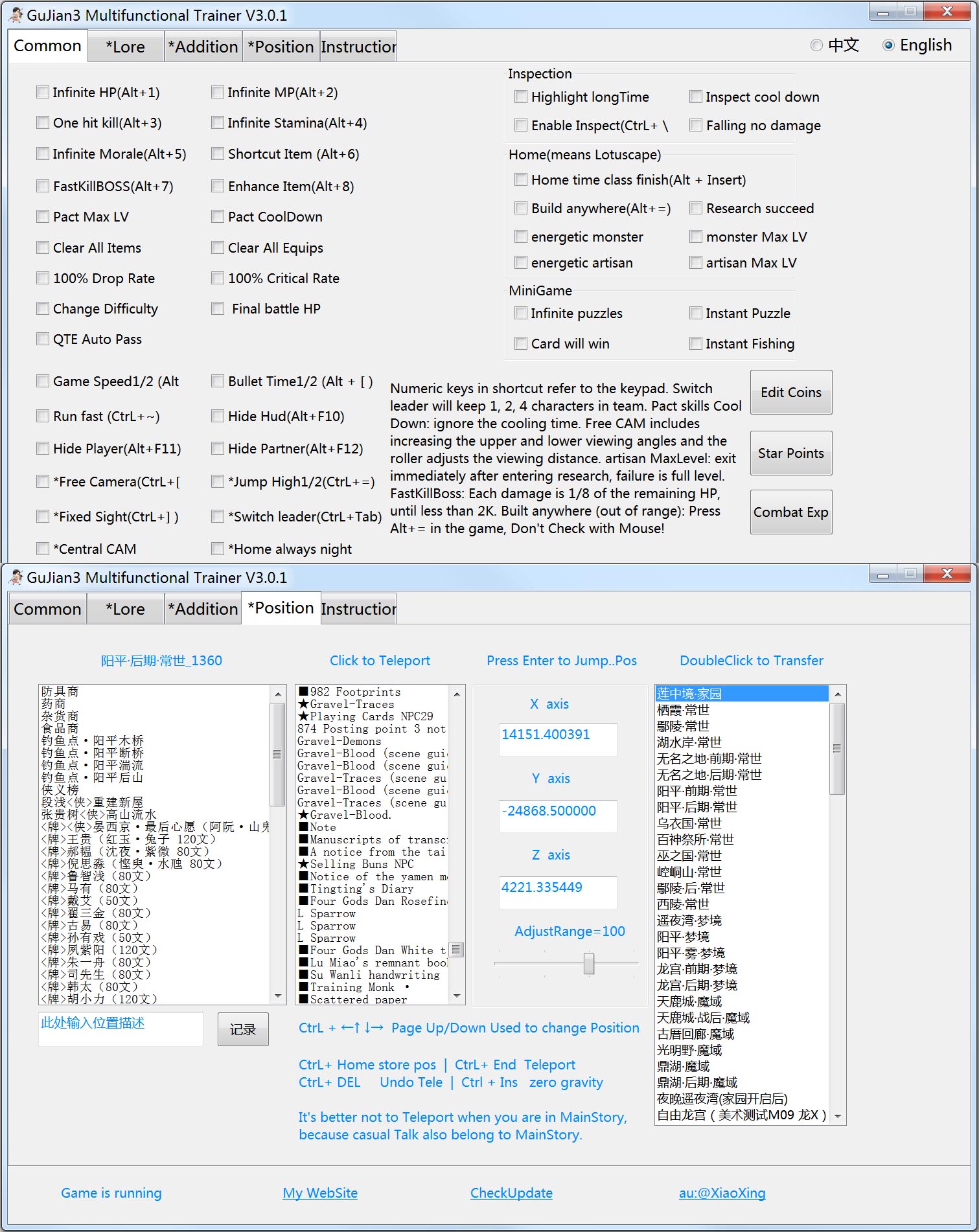Click trainer app icon in top title bar
Screen dimensions: 979x1232
[x=16, y=14]
